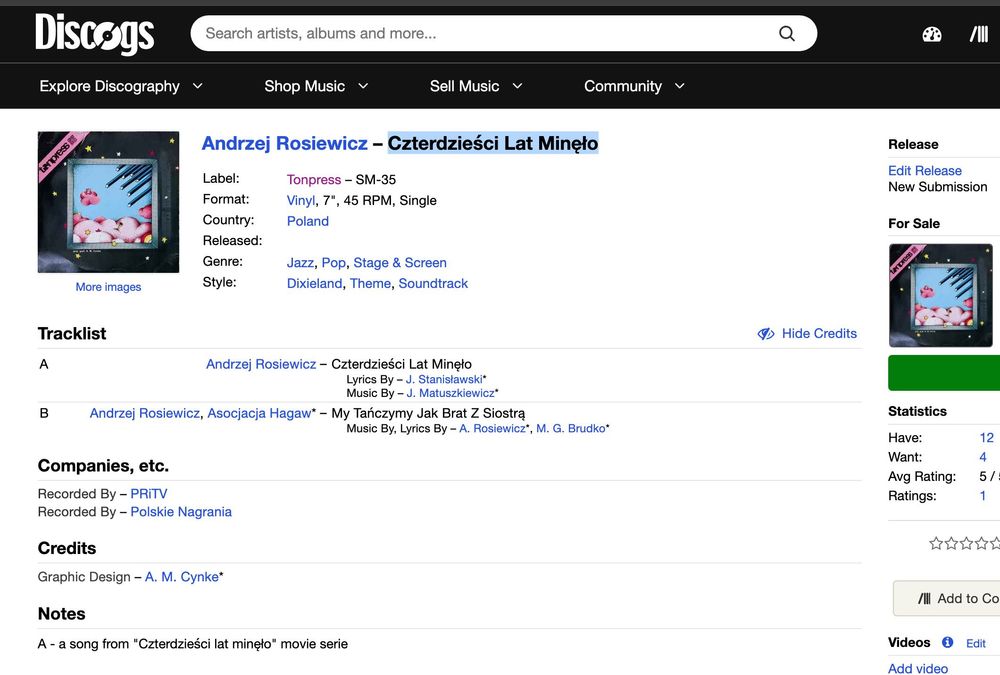1000x675 pixels.
Task: Click the main album cover image
Action: (x=108, y=202)
